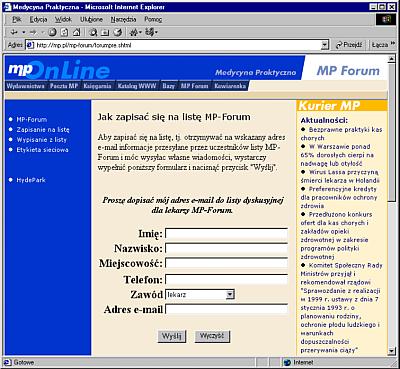Open the Bazy navigation tab
Screen dimensions: 400x369
click(168, 86)
